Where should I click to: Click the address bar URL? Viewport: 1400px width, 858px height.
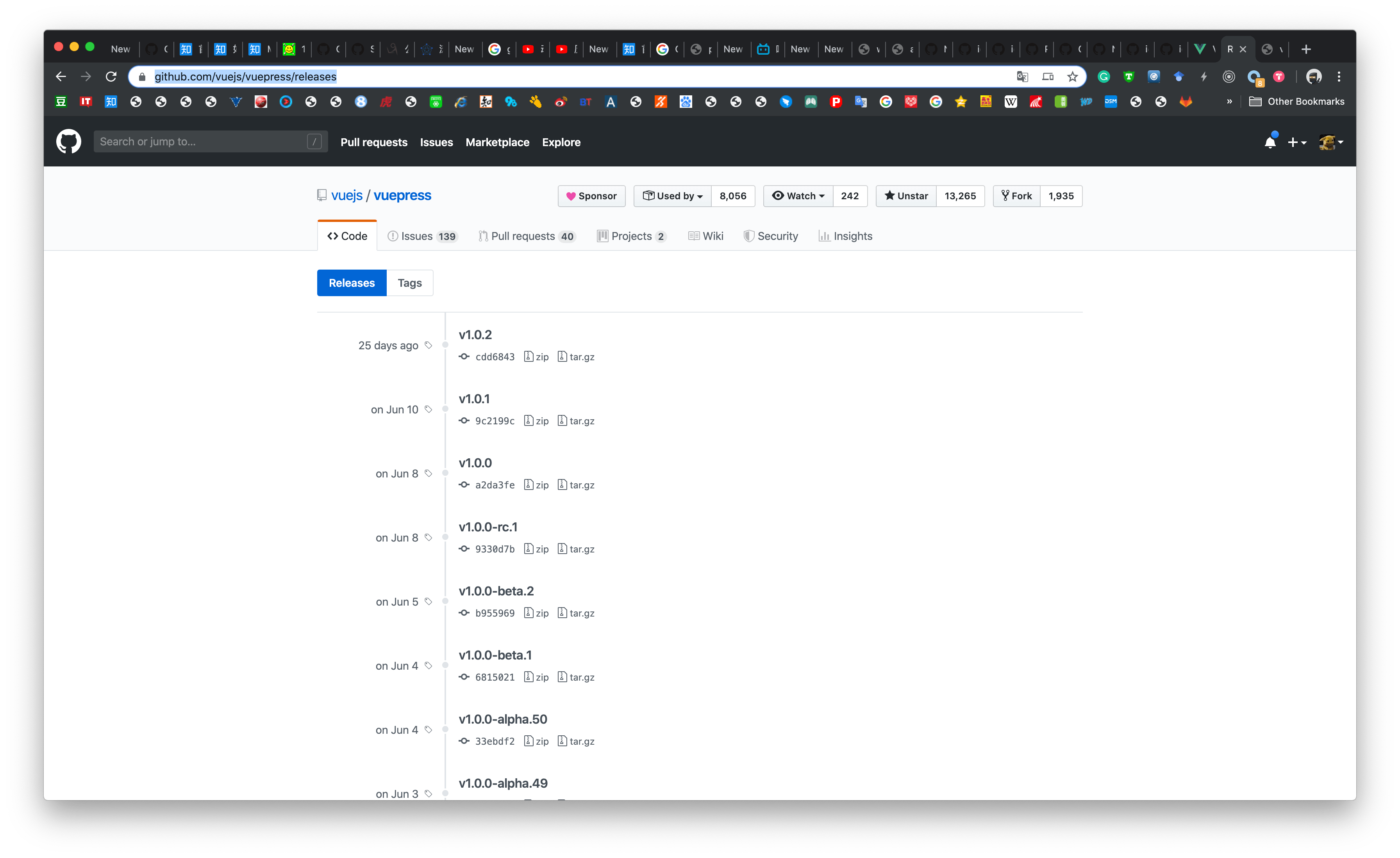click(245, 76)
